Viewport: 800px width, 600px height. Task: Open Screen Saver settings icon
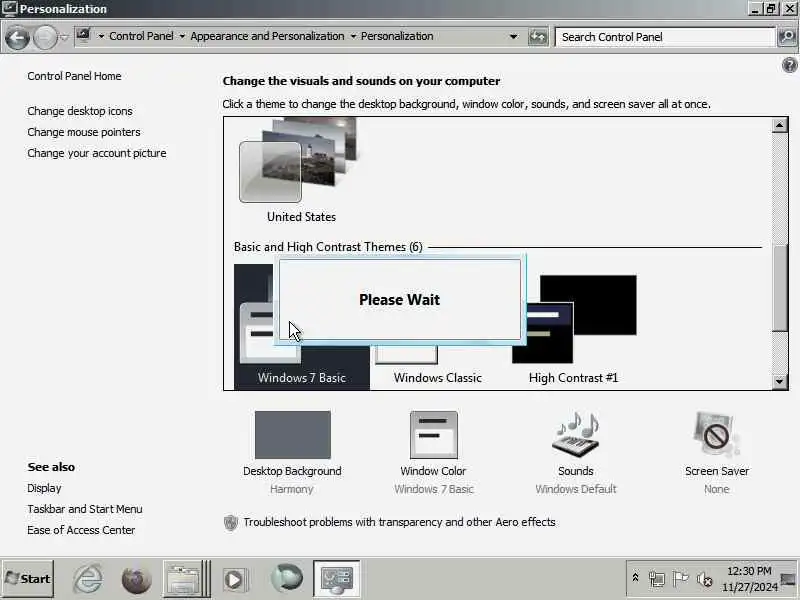716,435
